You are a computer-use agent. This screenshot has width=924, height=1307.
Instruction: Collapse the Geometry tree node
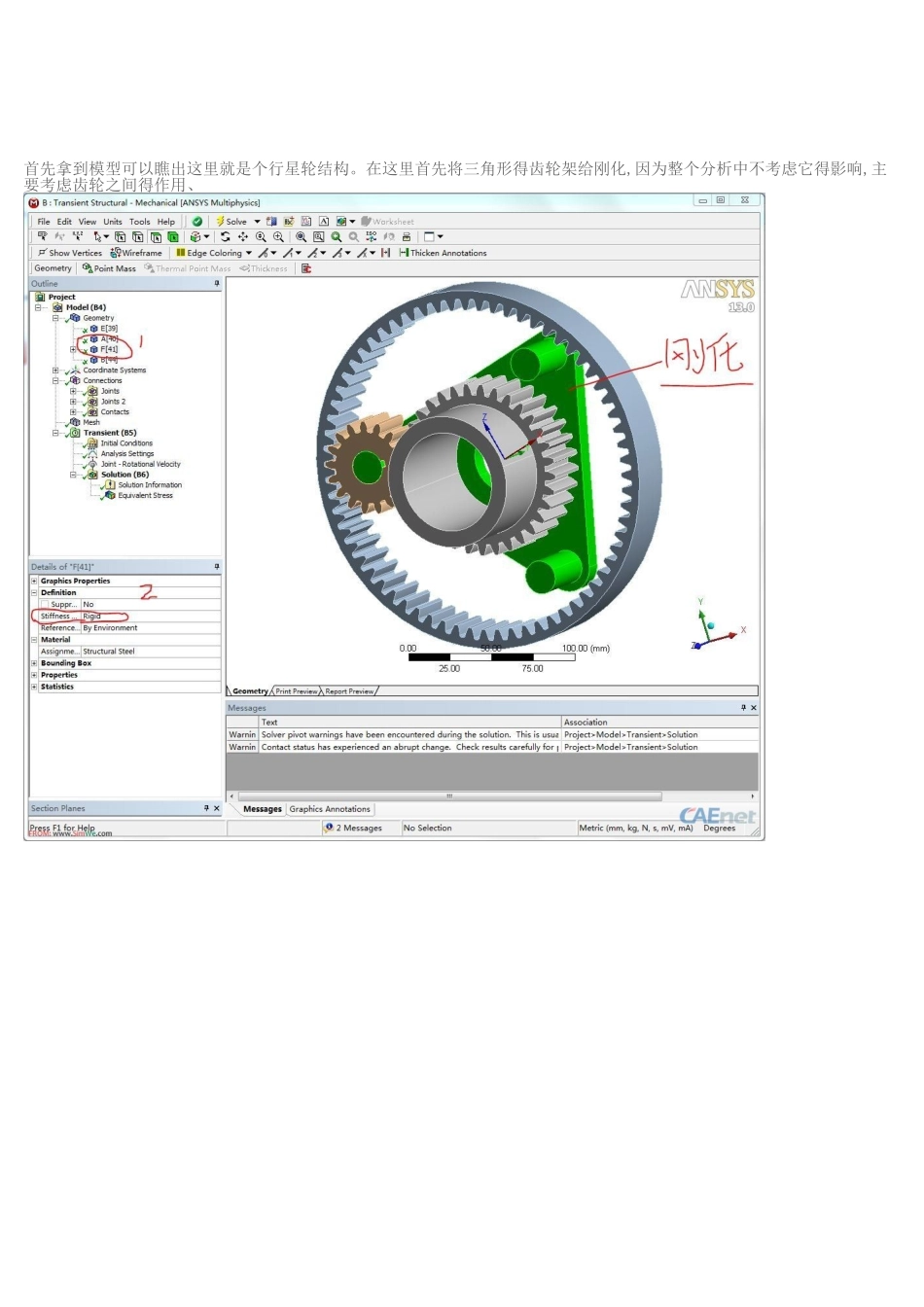(x=55, y=318)
